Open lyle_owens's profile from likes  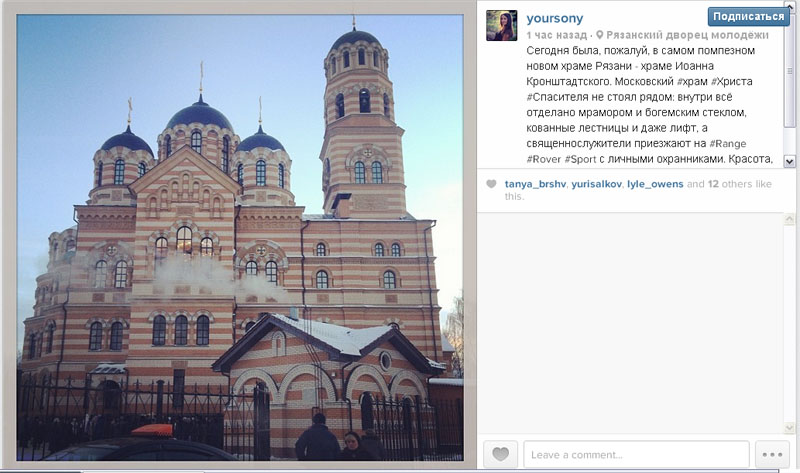pos(655,184)
